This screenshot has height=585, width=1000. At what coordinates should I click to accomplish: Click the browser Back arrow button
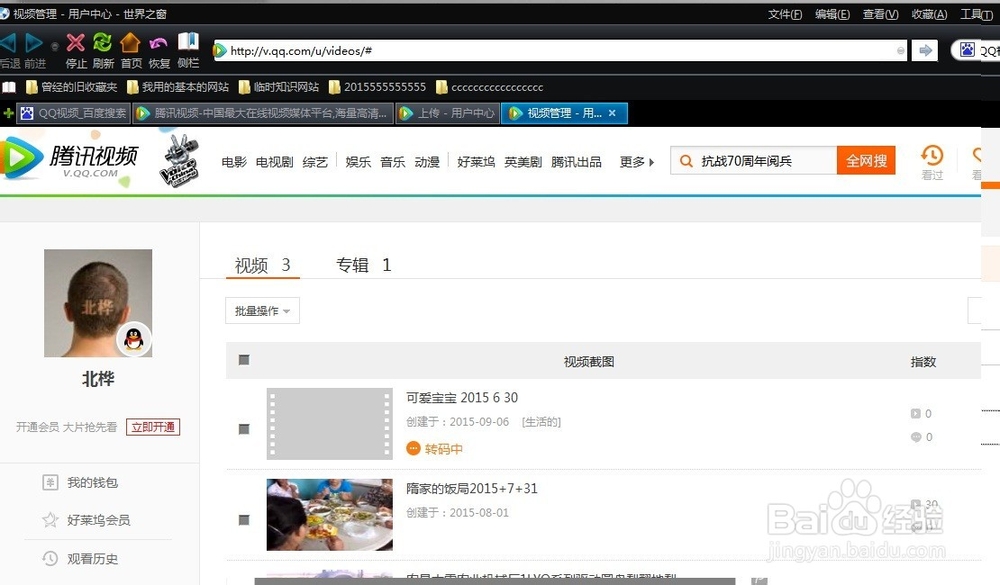8,43
